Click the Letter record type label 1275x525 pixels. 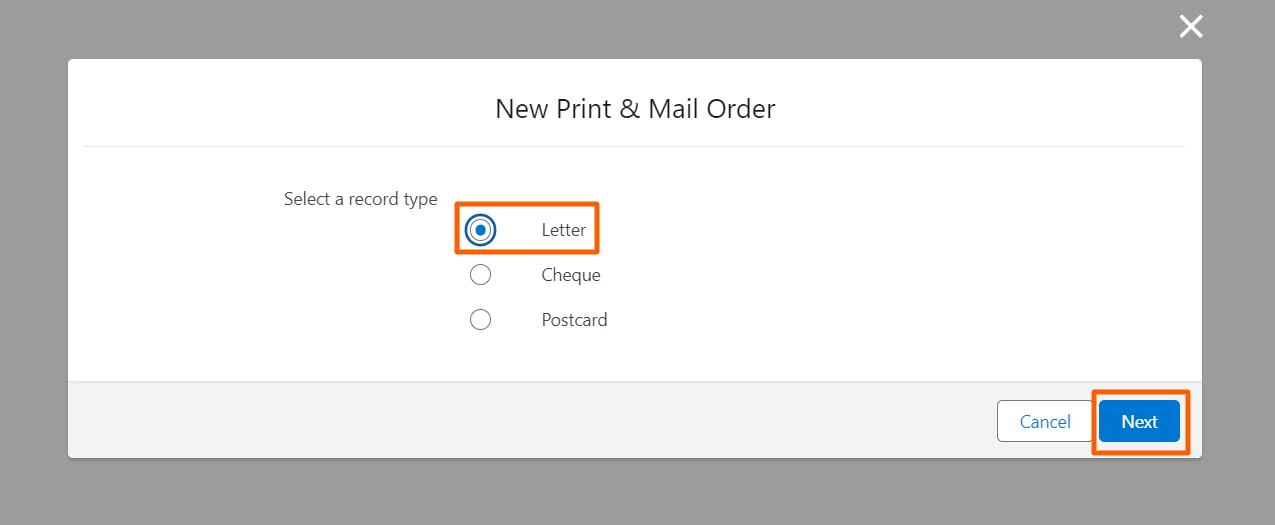564,230
